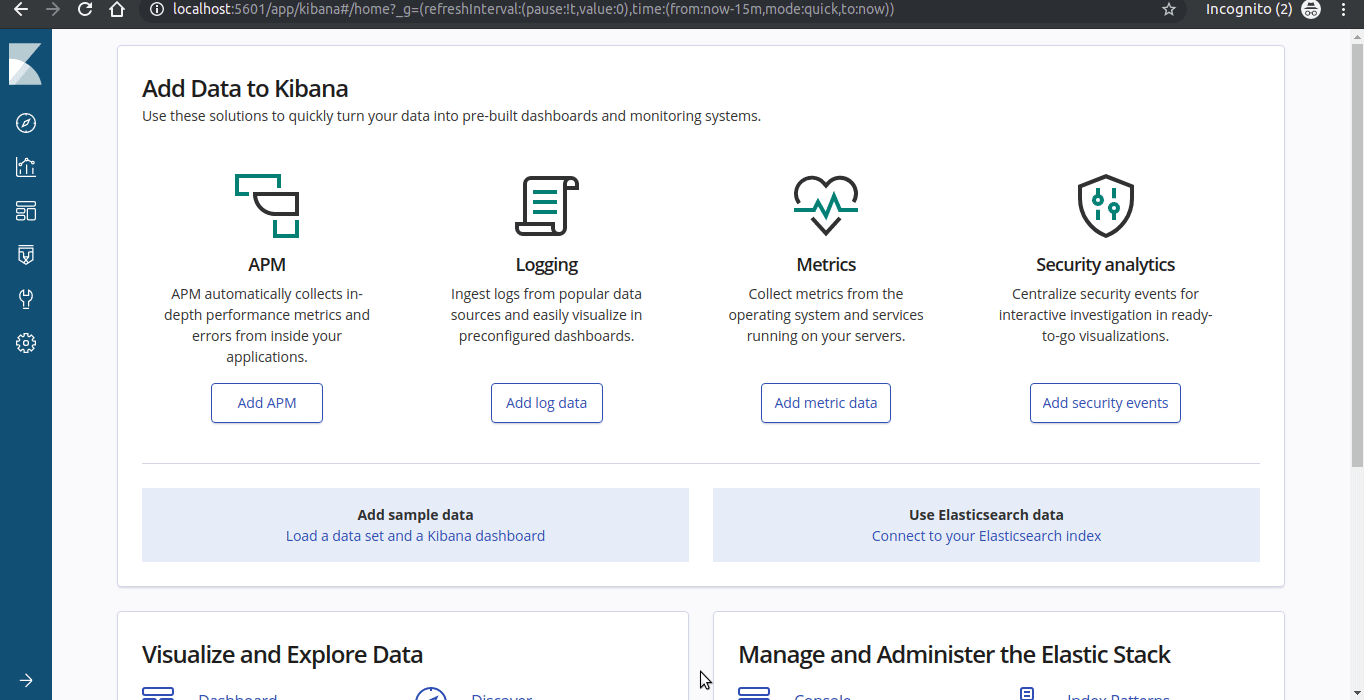Click the Add APM button
Screen dimensions: 1364x700
coord(267,403)
